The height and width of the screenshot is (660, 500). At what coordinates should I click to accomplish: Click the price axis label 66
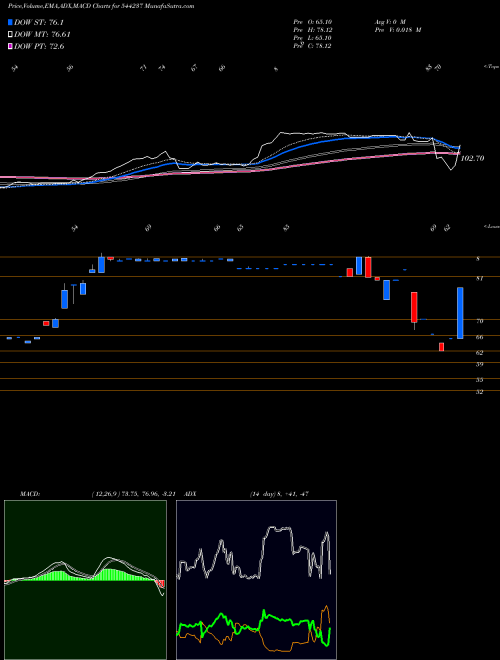click(479, 337)
